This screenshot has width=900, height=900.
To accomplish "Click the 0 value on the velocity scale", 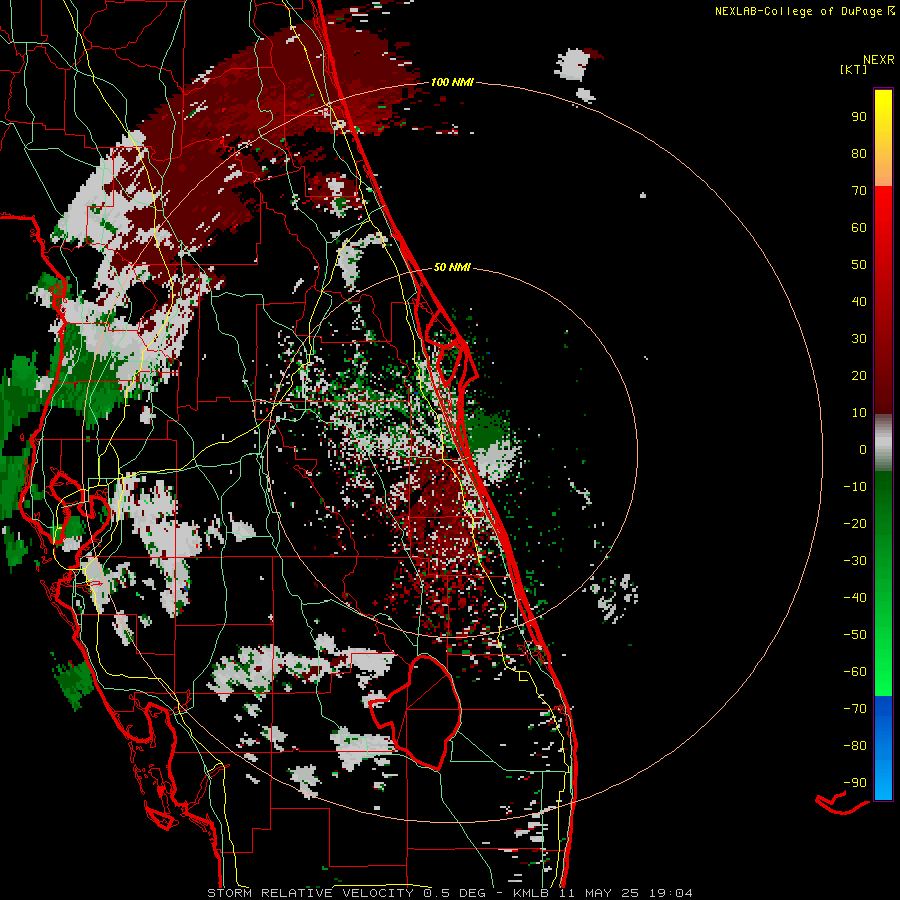I will click(x=863, y=449).
